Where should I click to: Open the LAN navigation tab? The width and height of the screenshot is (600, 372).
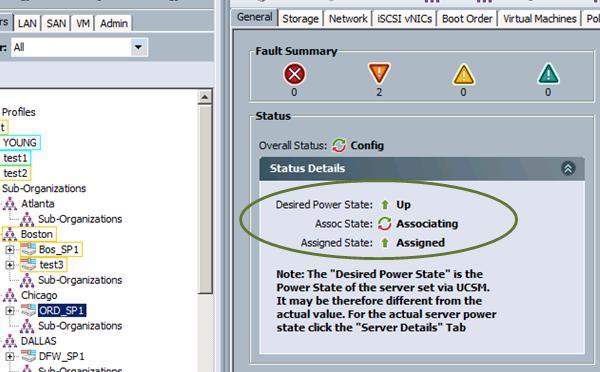click(x=27, y=23)
